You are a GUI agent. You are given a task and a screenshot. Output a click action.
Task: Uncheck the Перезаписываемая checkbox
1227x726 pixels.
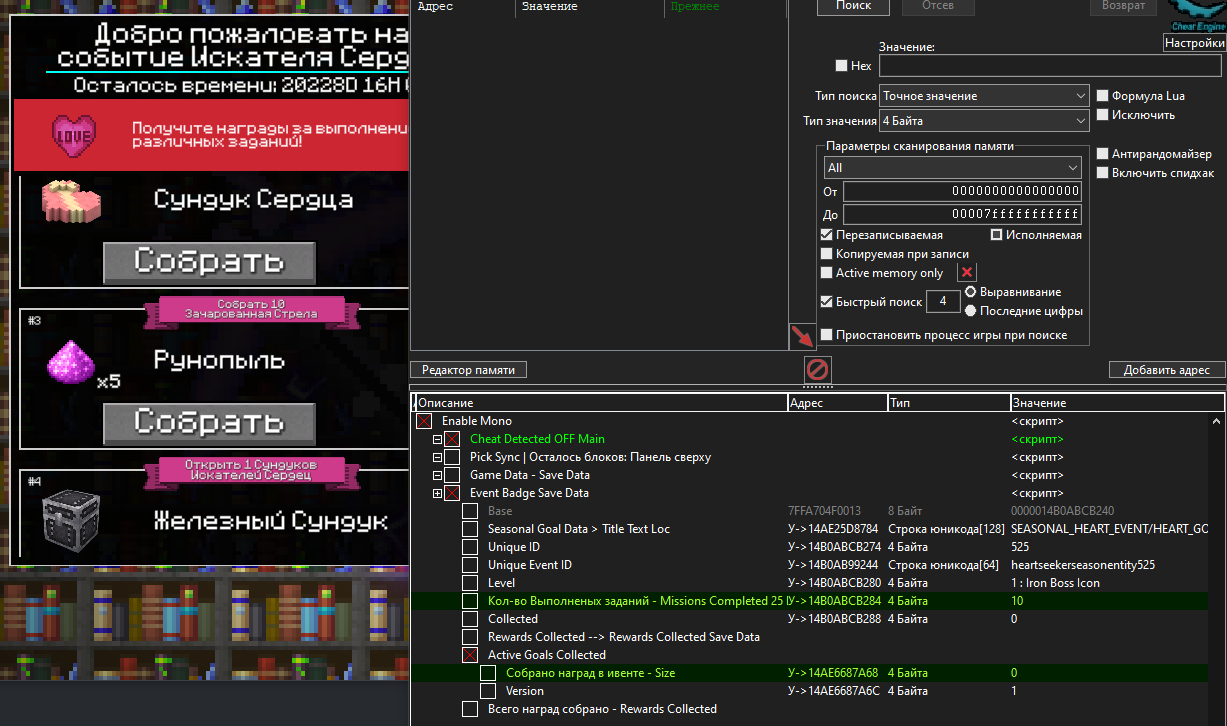(x=826, y=235)
